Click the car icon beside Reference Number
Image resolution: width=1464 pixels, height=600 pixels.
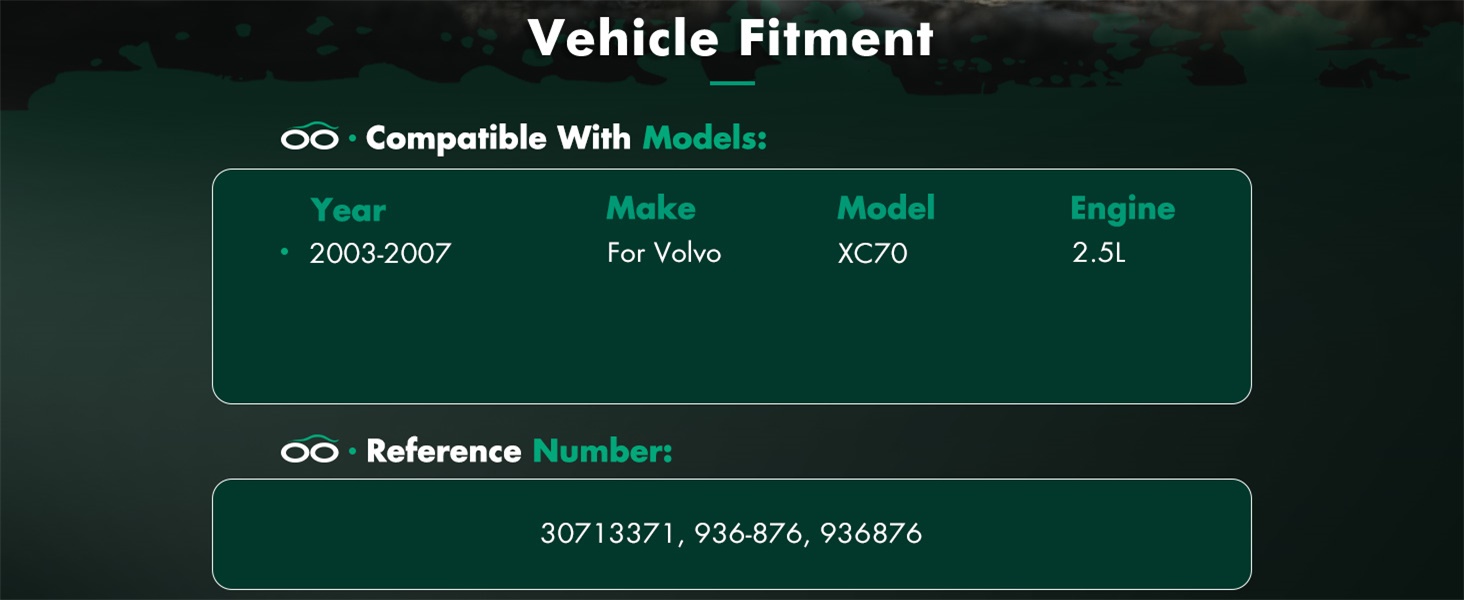tap(310, 450)
